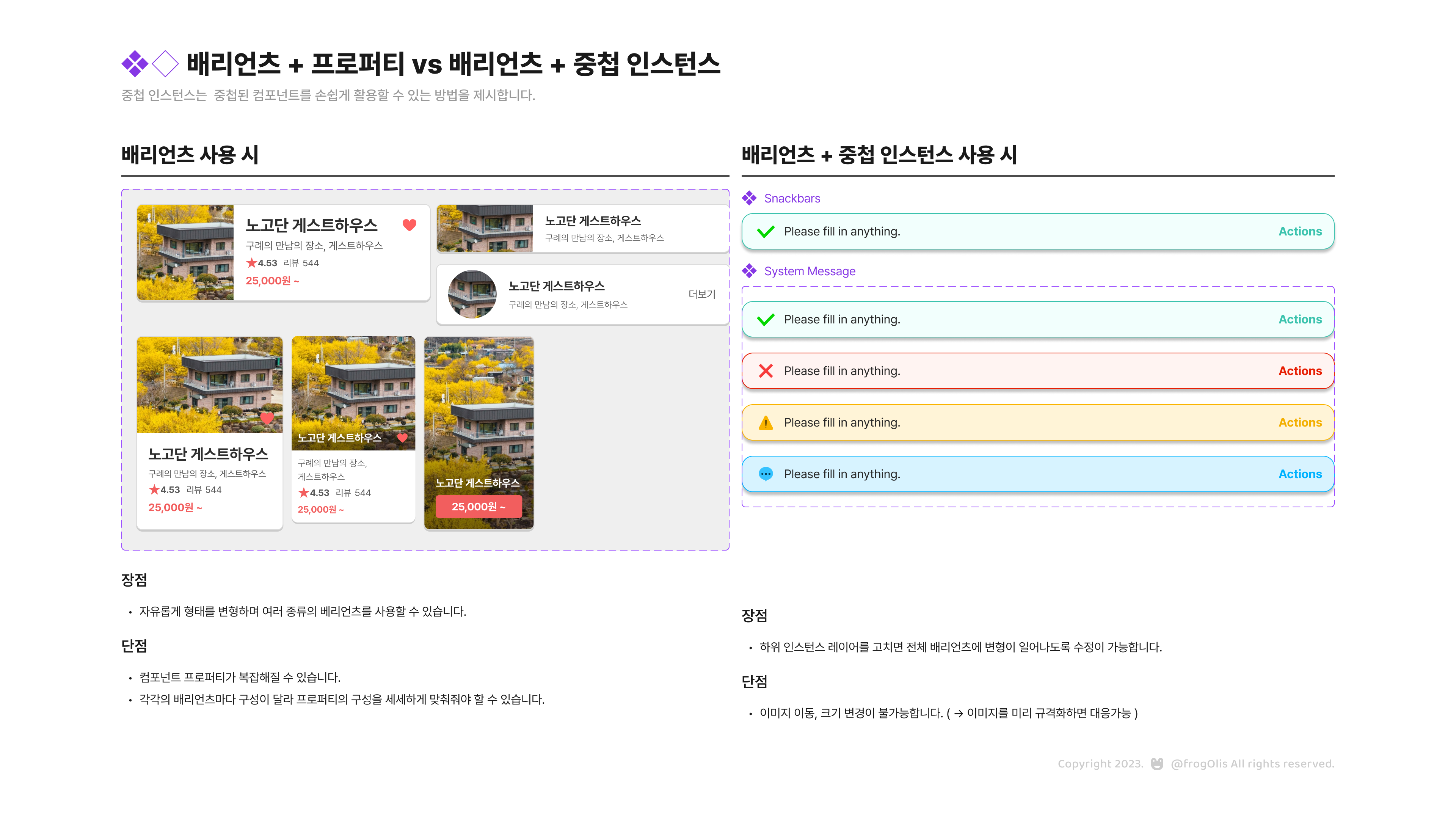
Task: Click the red heart on the top-left horizontal card
Action: point(409,225)
